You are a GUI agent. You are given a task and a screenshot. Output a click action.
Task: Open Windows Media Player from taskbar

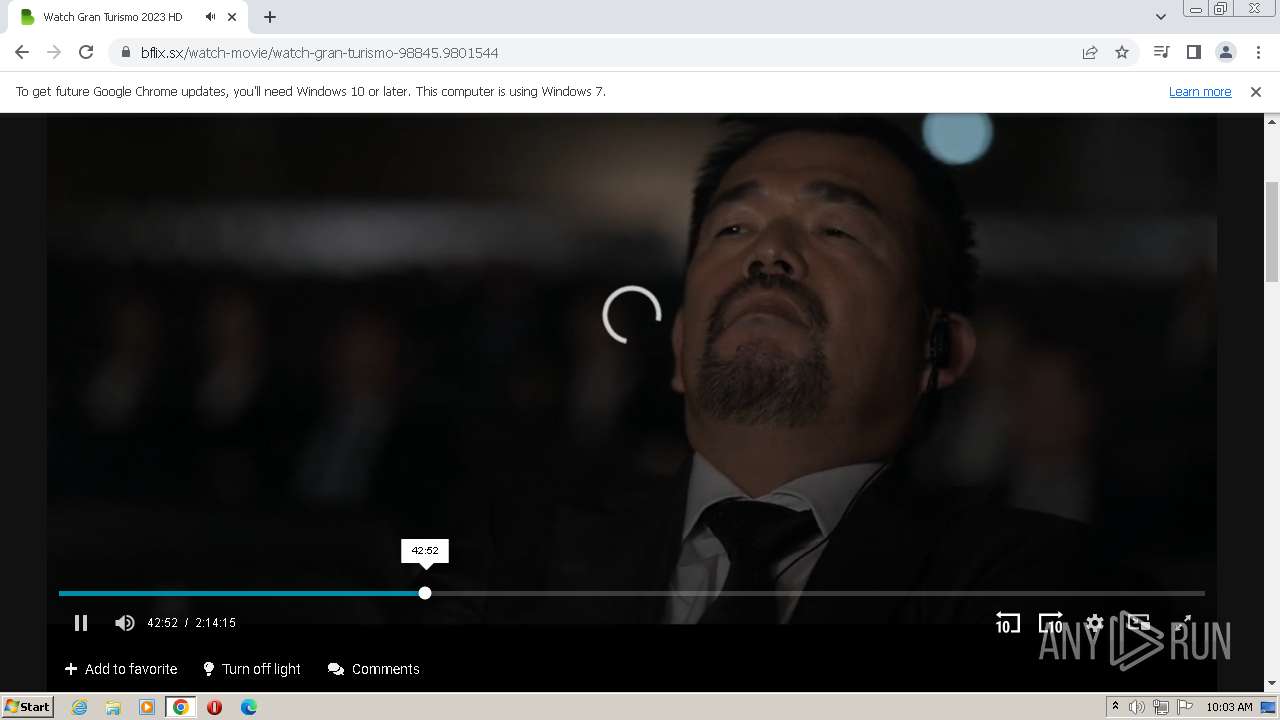tap(147, 707)
